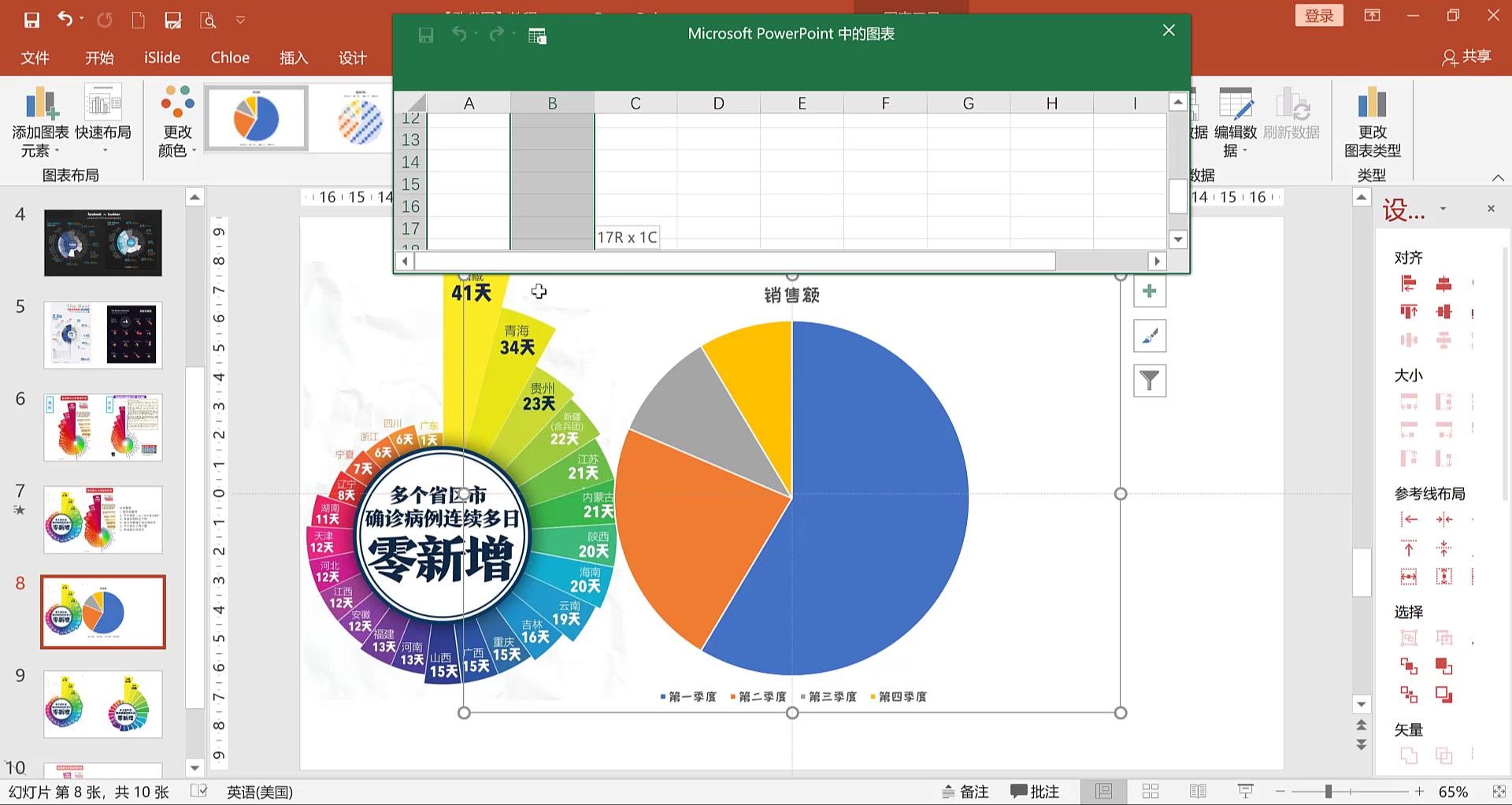Open ribbon display options button
The height and width of the screenshot is (805, 1512).
pyautogui.click(x=1373, y=16)
